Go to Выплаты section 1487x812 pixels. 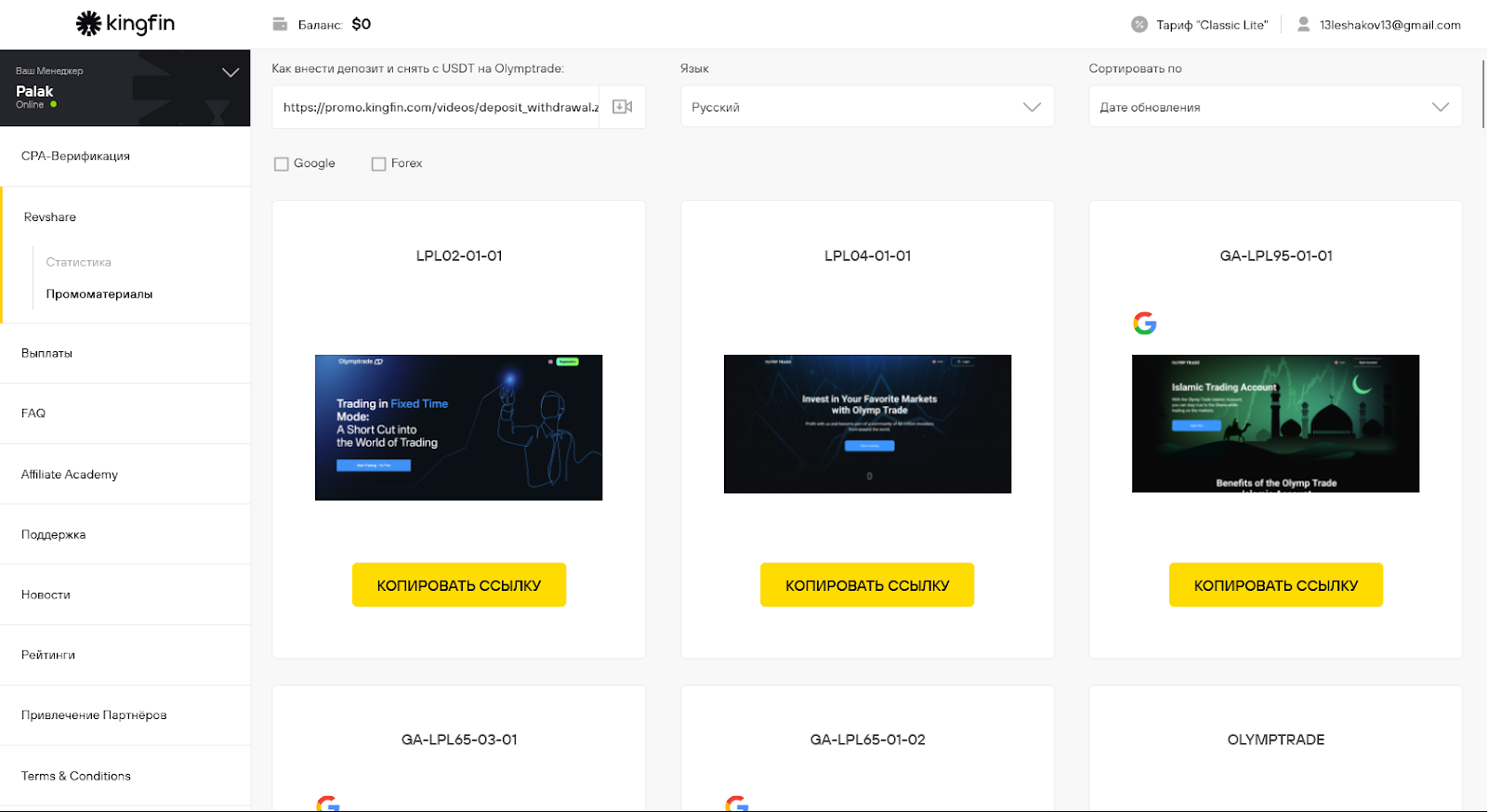pos(125,353)
